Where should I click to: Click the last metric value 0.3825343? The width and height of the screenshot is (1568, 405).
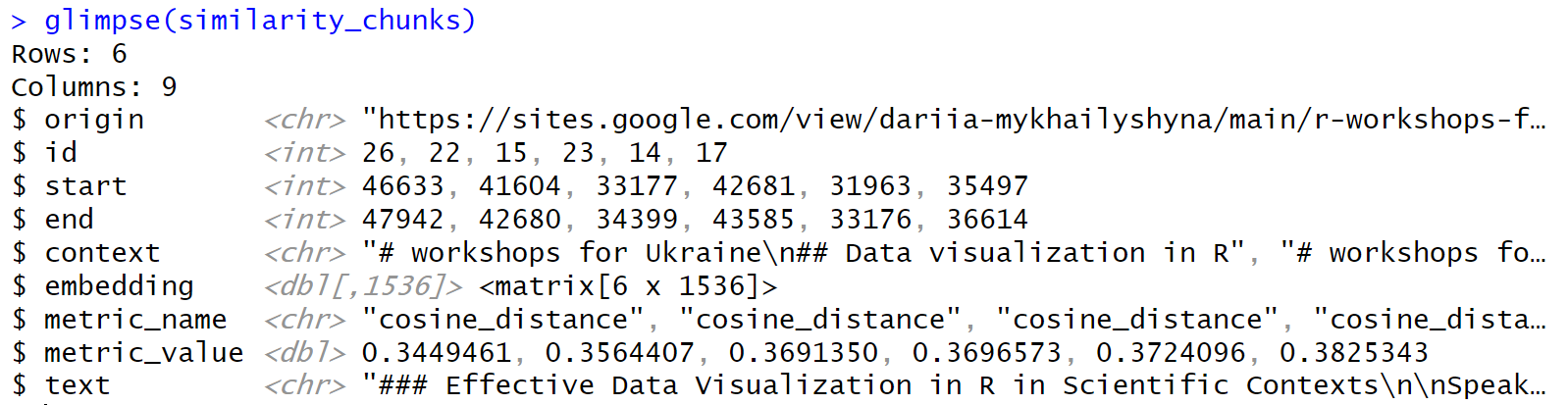click(1354, 353)
